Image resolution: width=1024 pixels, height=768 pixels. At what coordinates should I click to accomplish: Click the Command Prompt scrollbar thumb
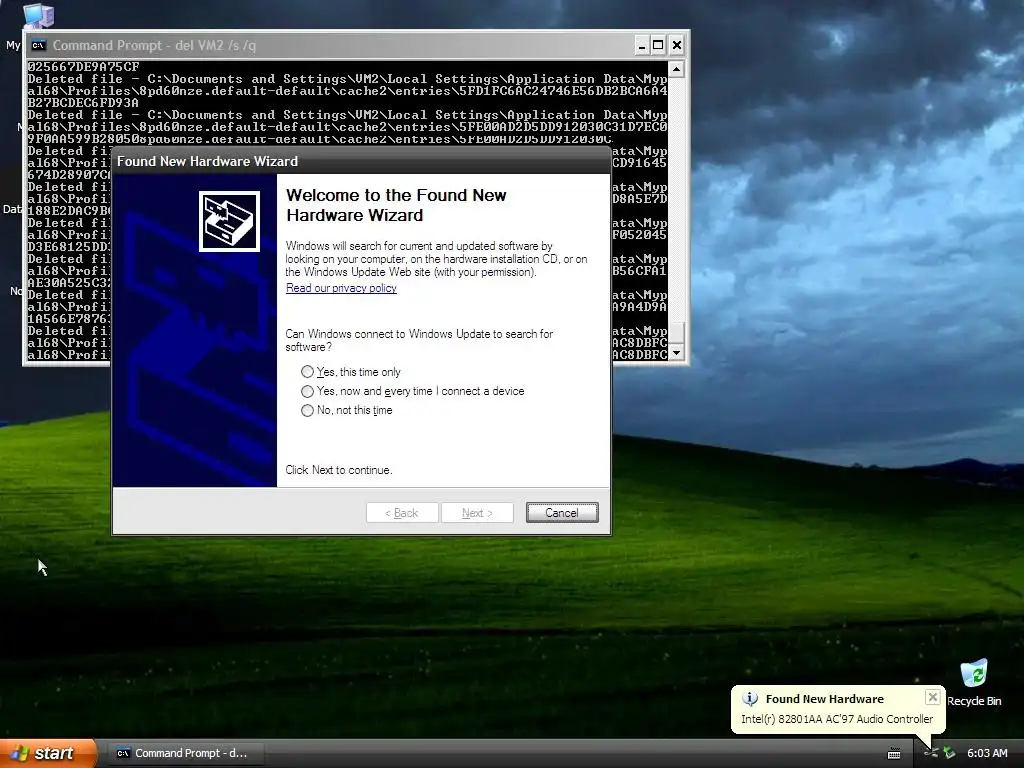point(677,331)
